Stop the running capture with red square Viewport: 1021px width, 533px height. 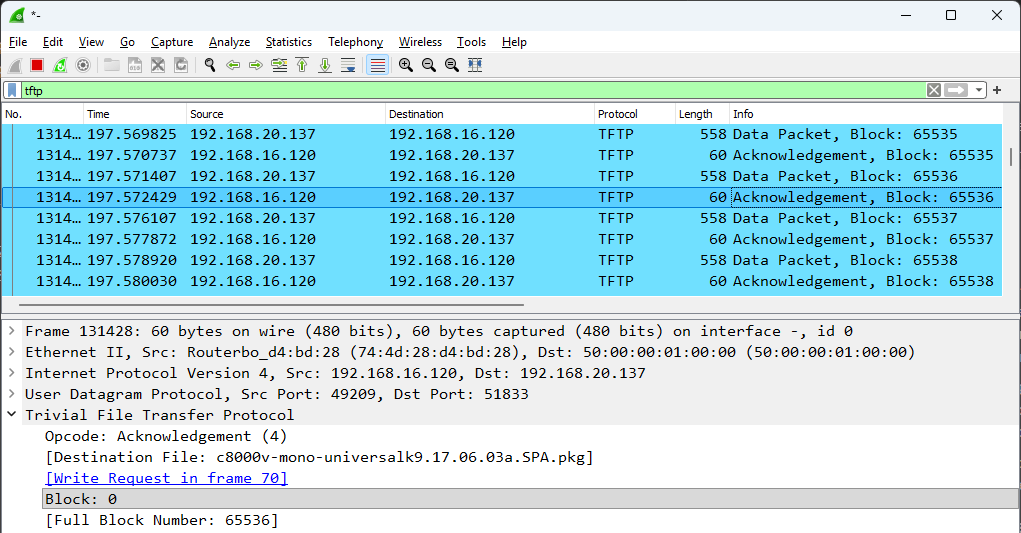pos(37,65)
